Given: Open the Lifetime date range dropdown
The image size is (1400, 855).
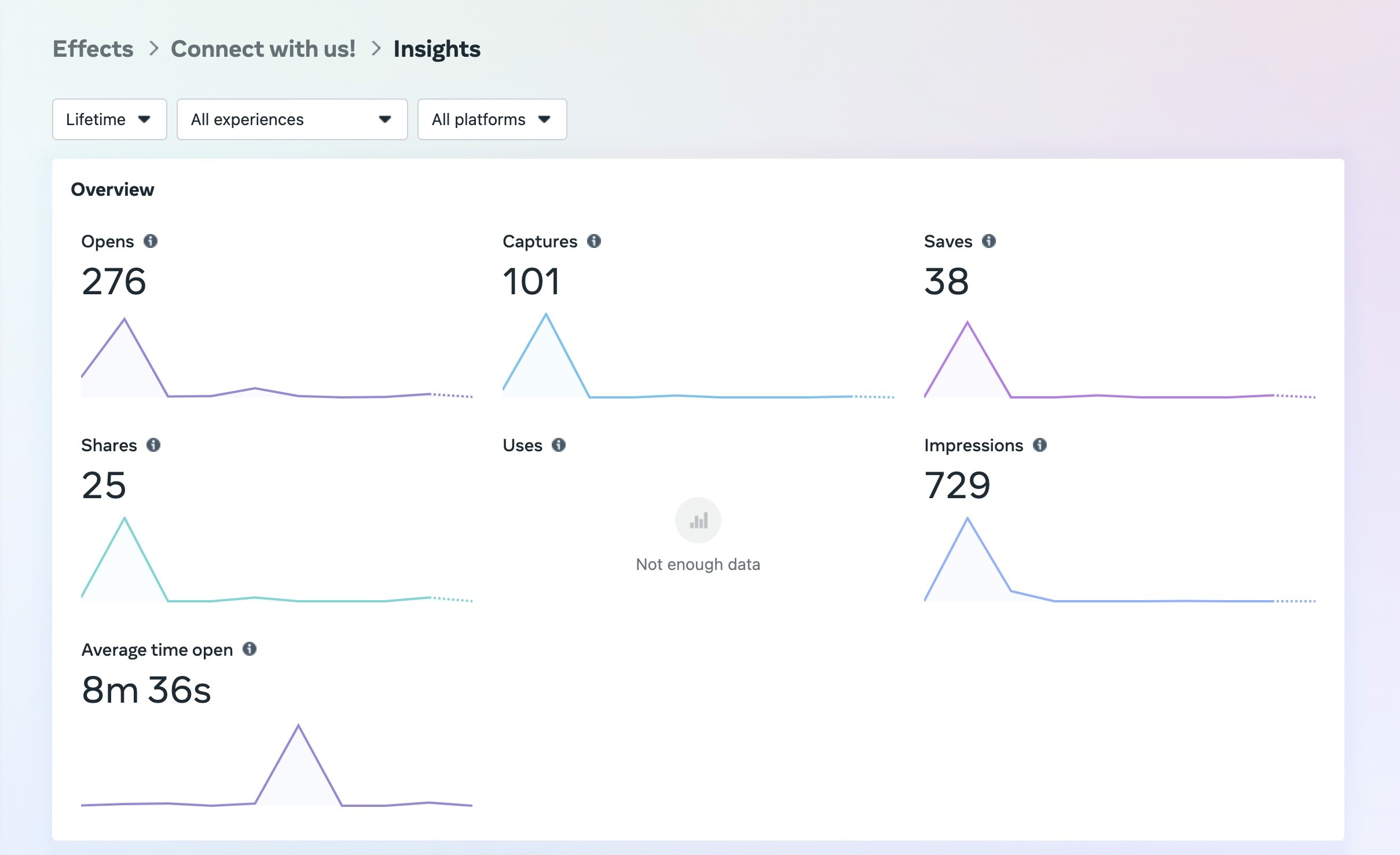Looking at the screenshot, I should [109, 119].
